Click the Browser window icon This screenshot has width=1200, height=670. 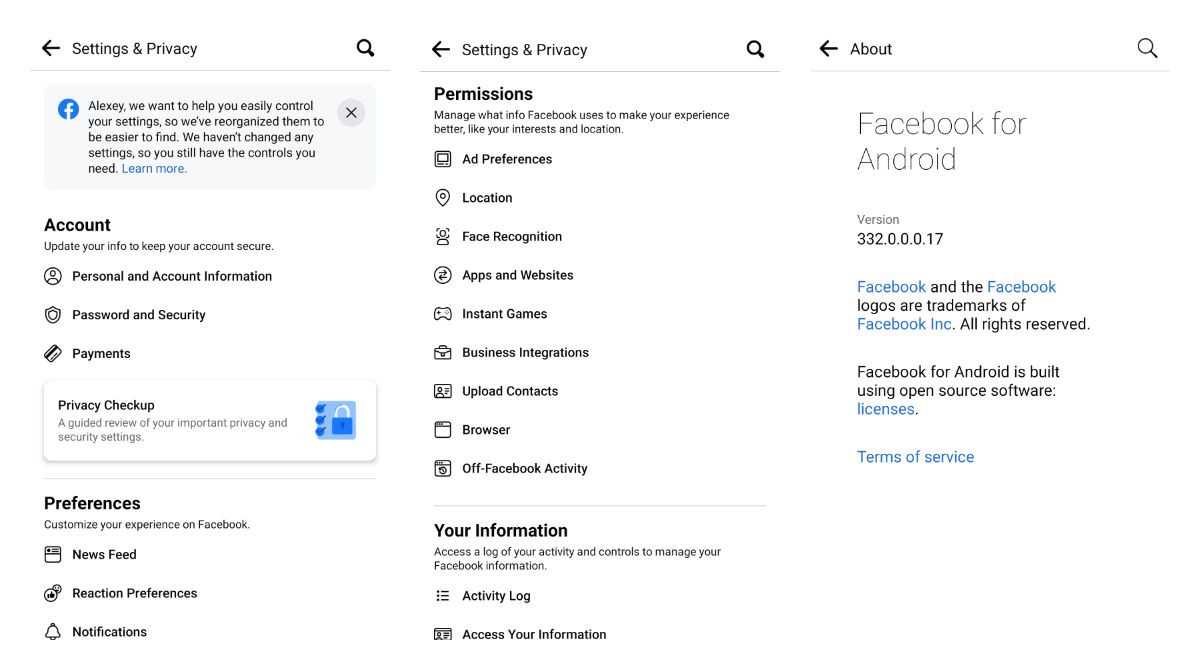tap(443, 430)
